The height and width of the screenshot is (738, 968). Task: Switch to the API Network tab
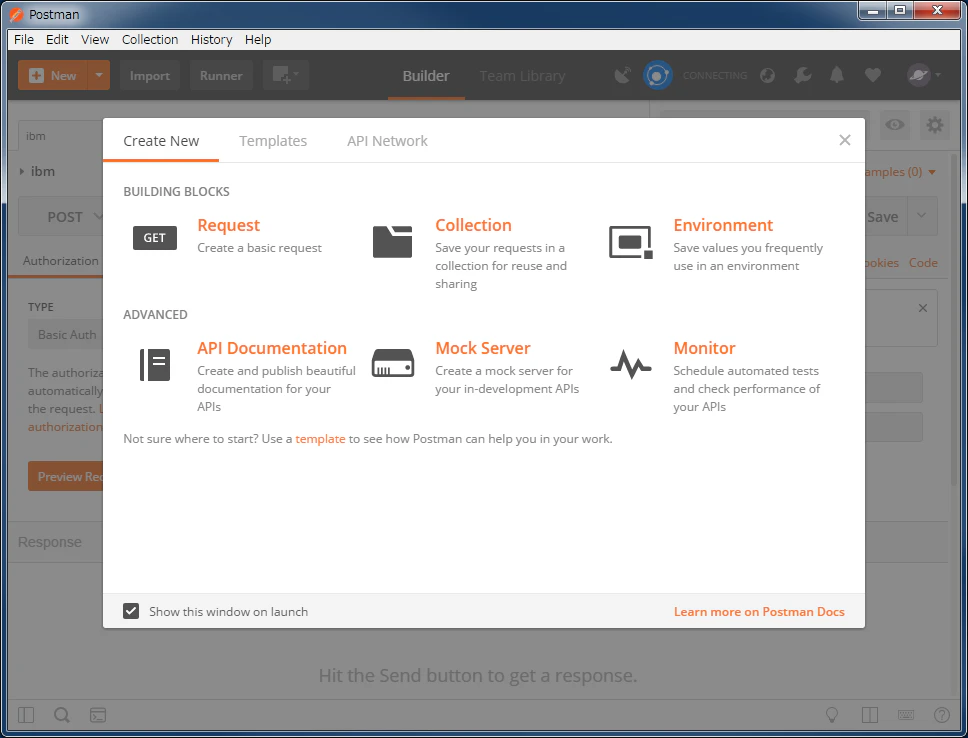pos(387,141)
